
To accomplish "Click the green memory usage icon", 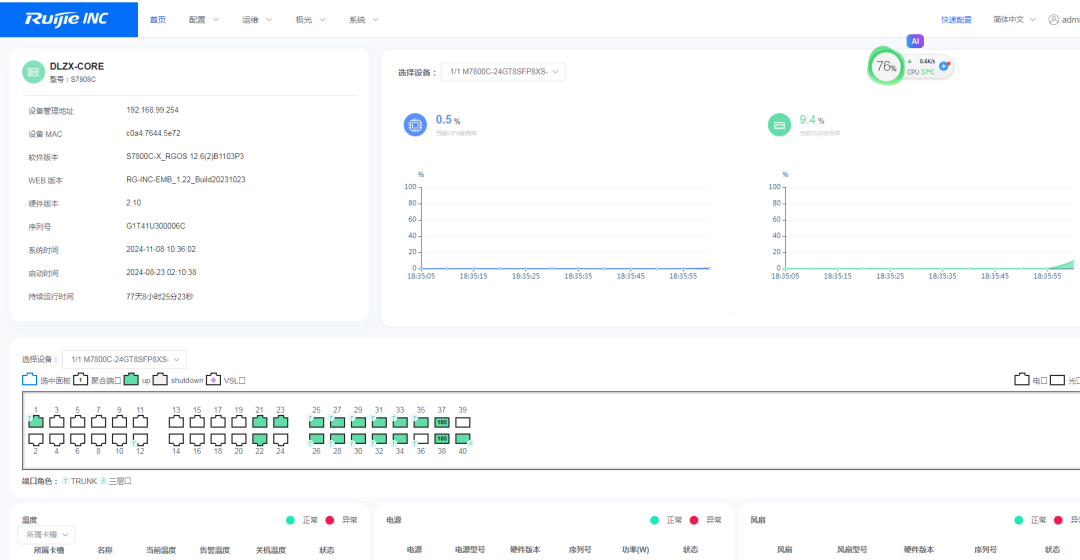I will (x=779, y=125).
